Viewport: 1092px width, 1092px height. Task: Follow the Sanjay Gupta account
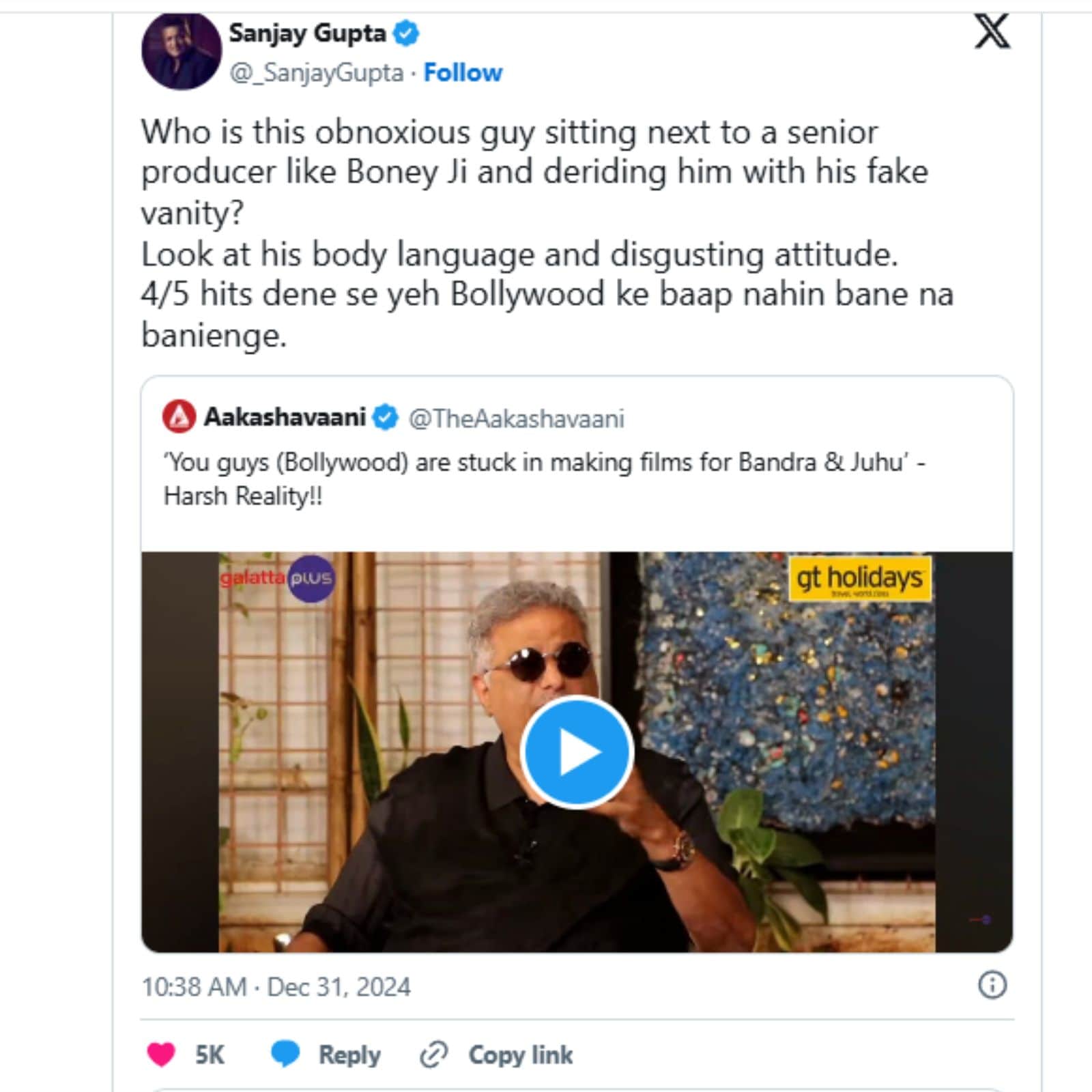click(463, 72)
